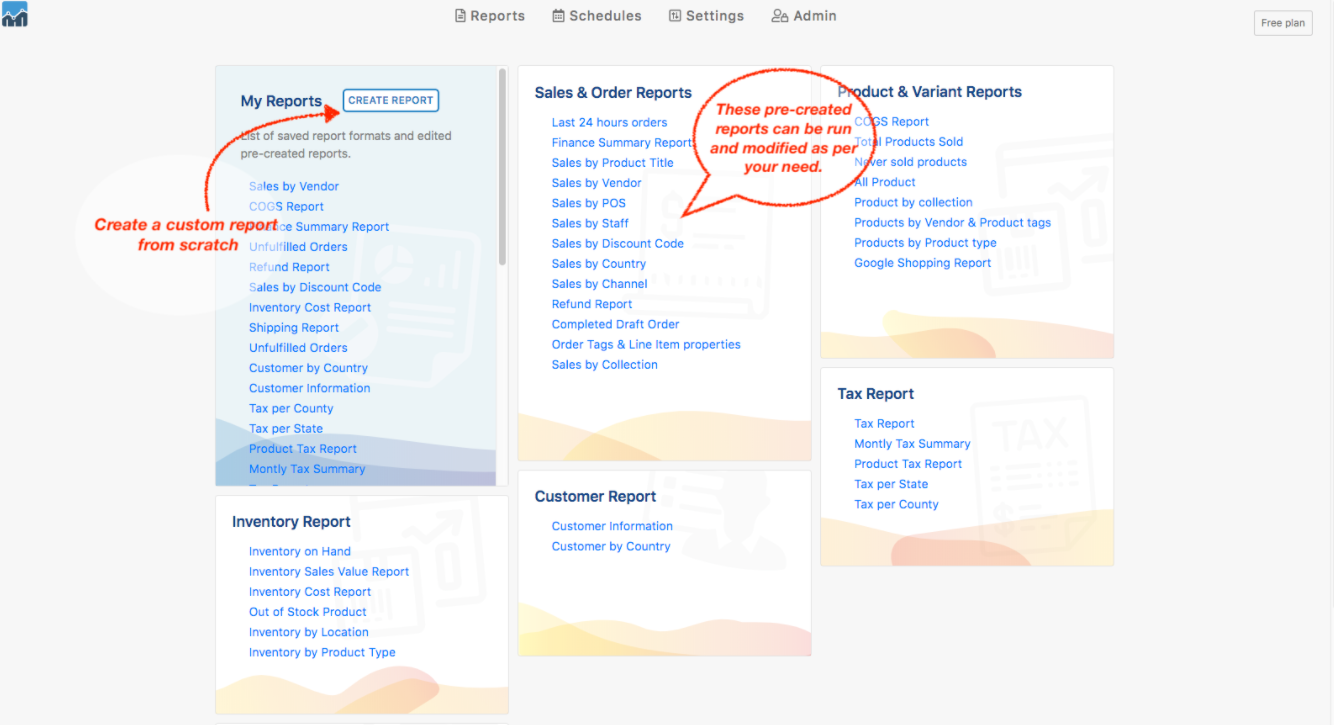Open Sales by Product Title report

tap(613, 163)
